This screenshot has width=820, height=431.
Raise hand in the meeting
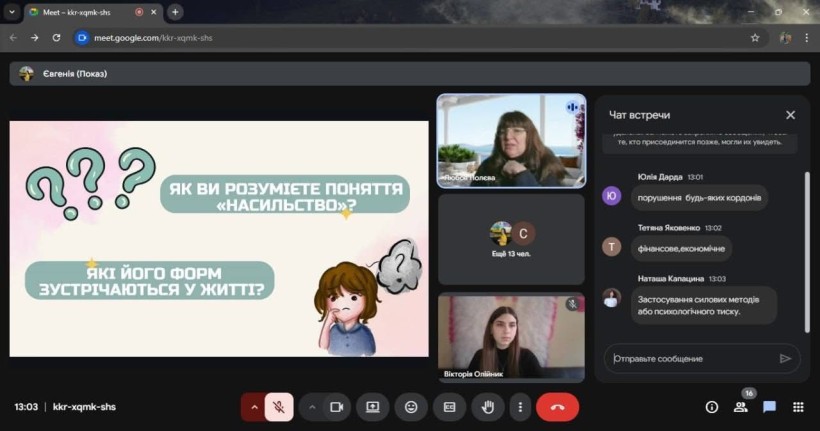[x=488, y=407]
